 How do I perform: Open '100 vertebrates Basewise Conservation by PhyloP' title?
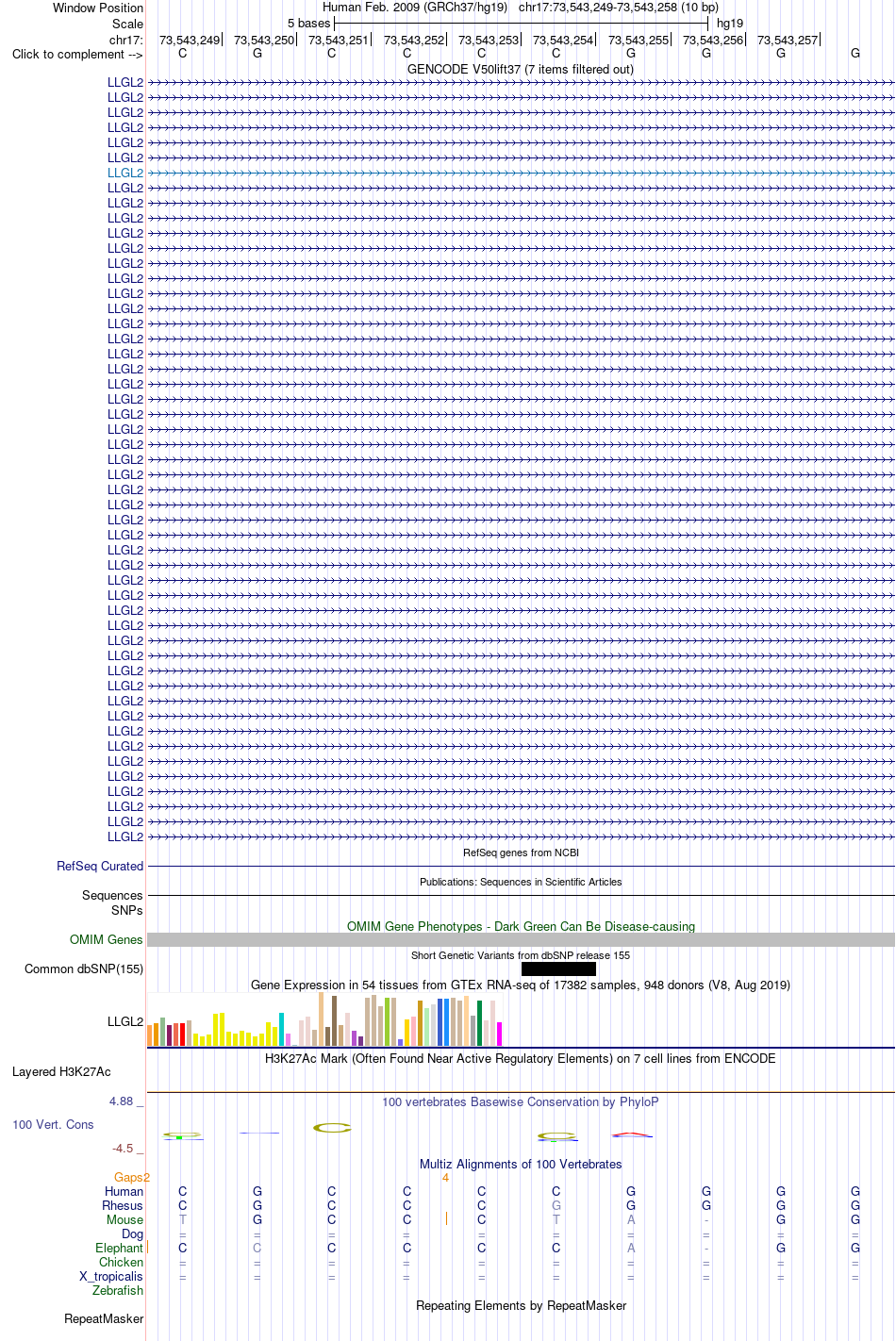[521, 1101]
